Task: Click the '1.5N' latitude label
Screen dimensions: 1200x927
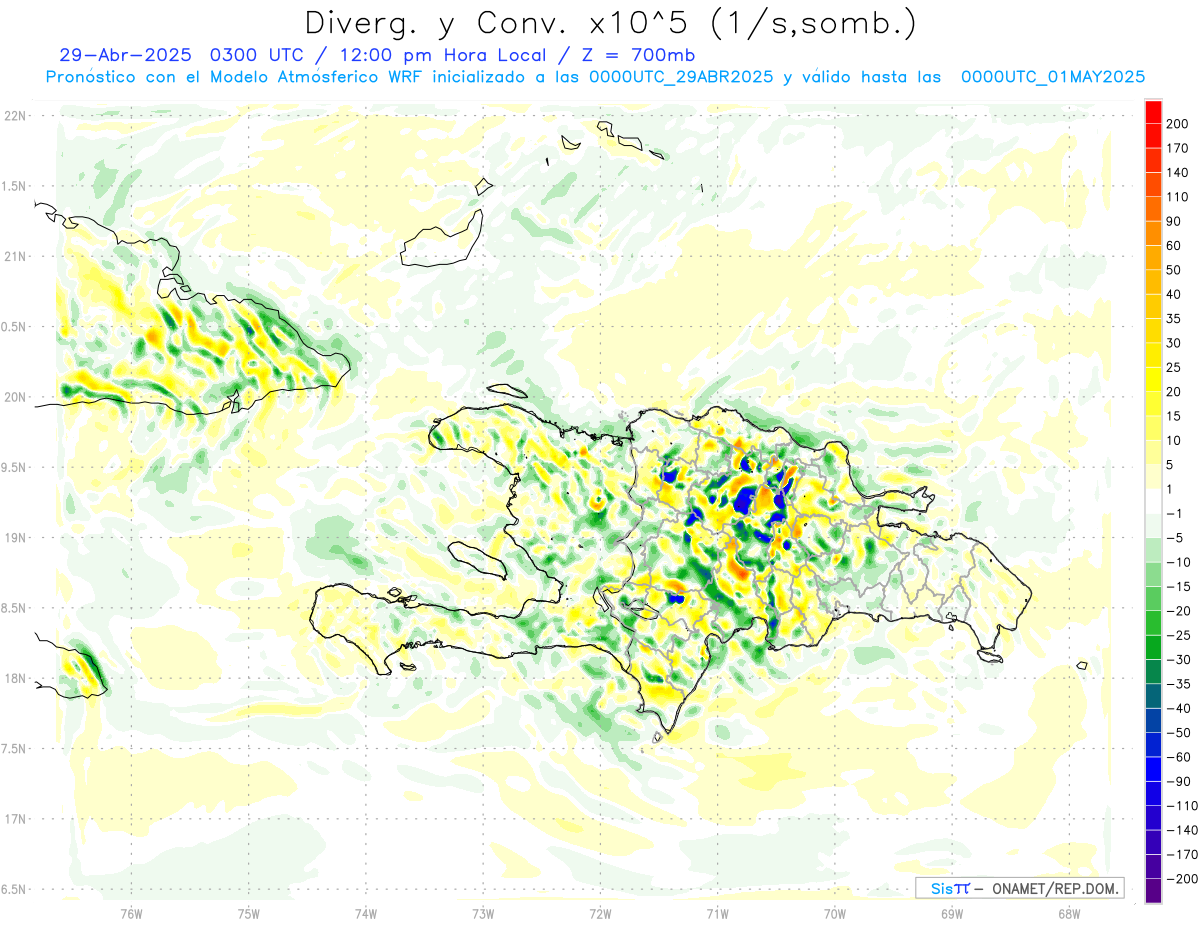Action: (x=14, y=186)
